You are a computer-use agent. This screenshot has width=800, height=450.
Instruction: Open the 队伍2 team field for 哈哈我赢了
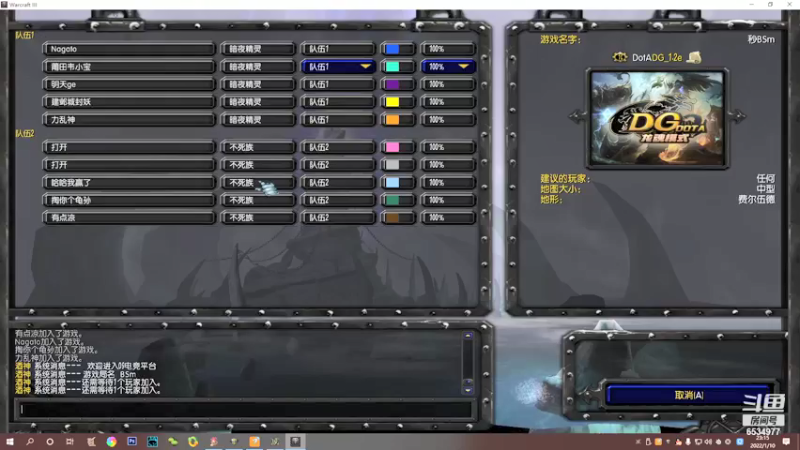[338, 182]
